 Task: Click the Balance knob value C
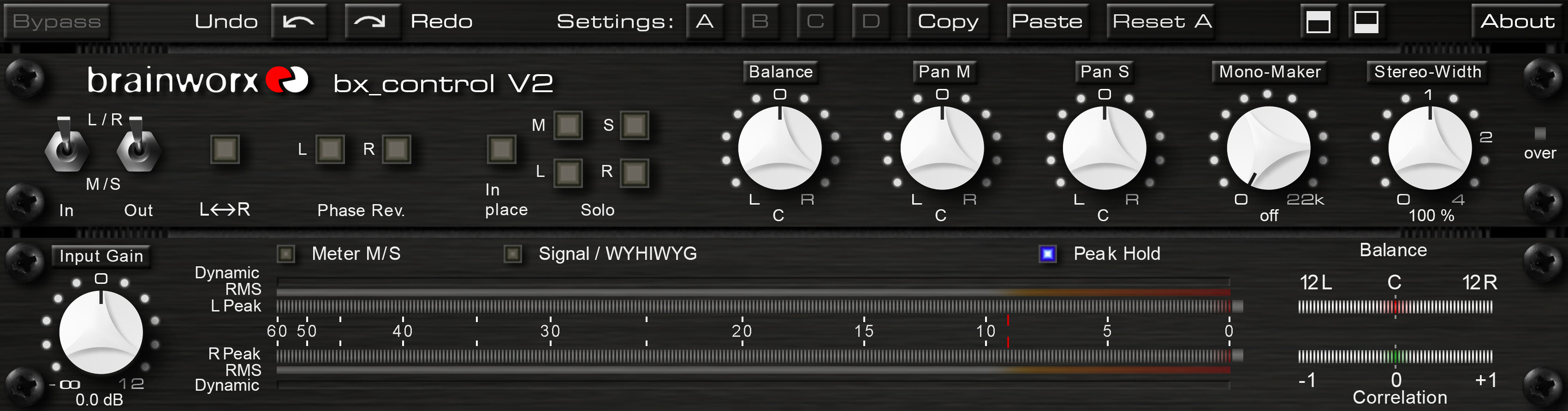778,215
